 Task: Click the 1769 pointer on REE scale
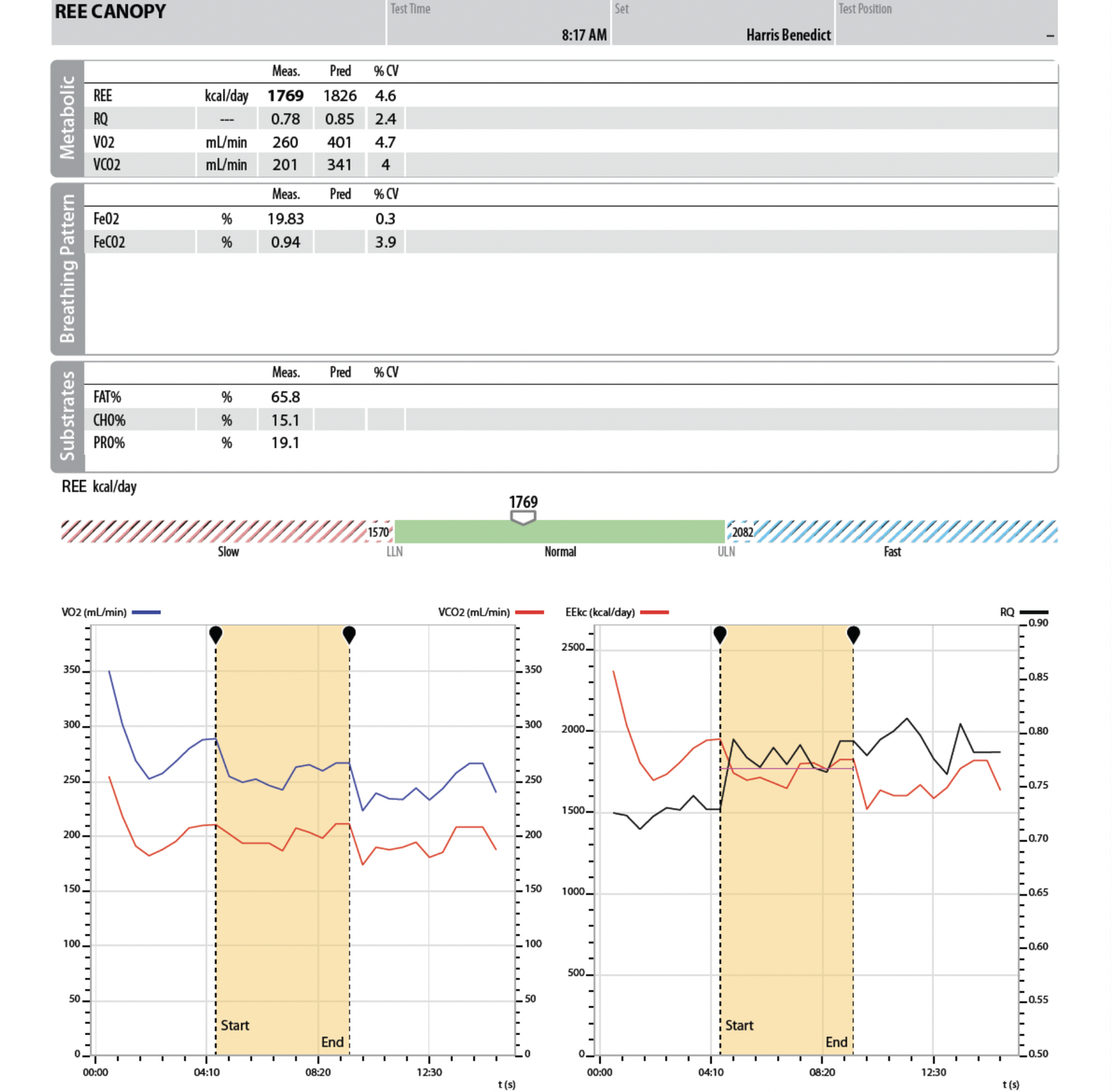[x=523, y=518]
